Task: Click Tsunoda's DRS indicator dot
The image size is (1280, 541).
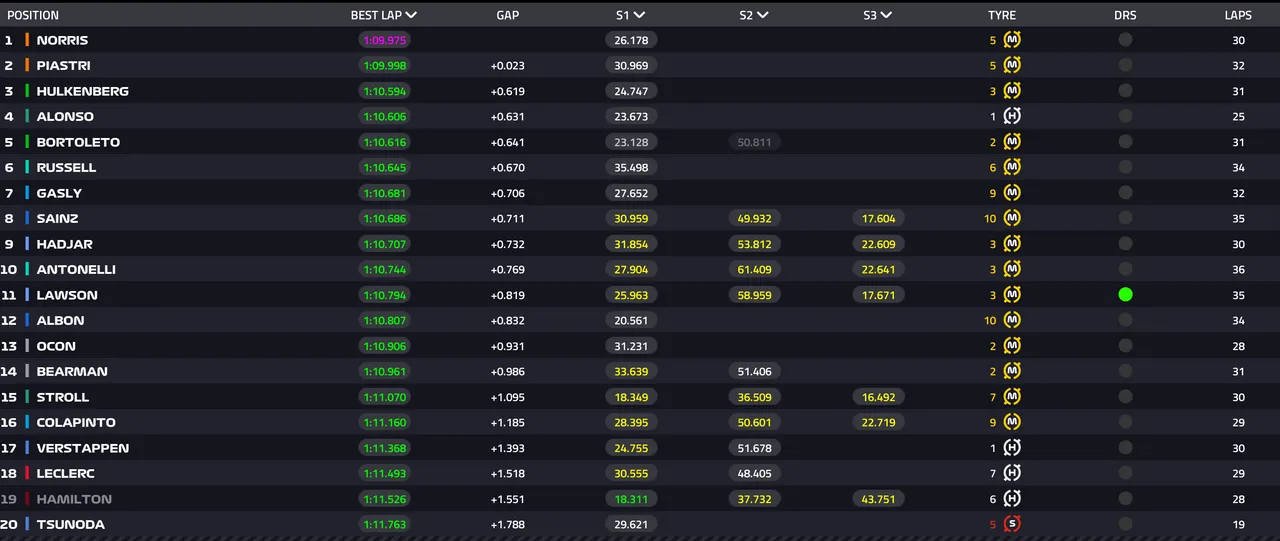Action: point(1125,524)
